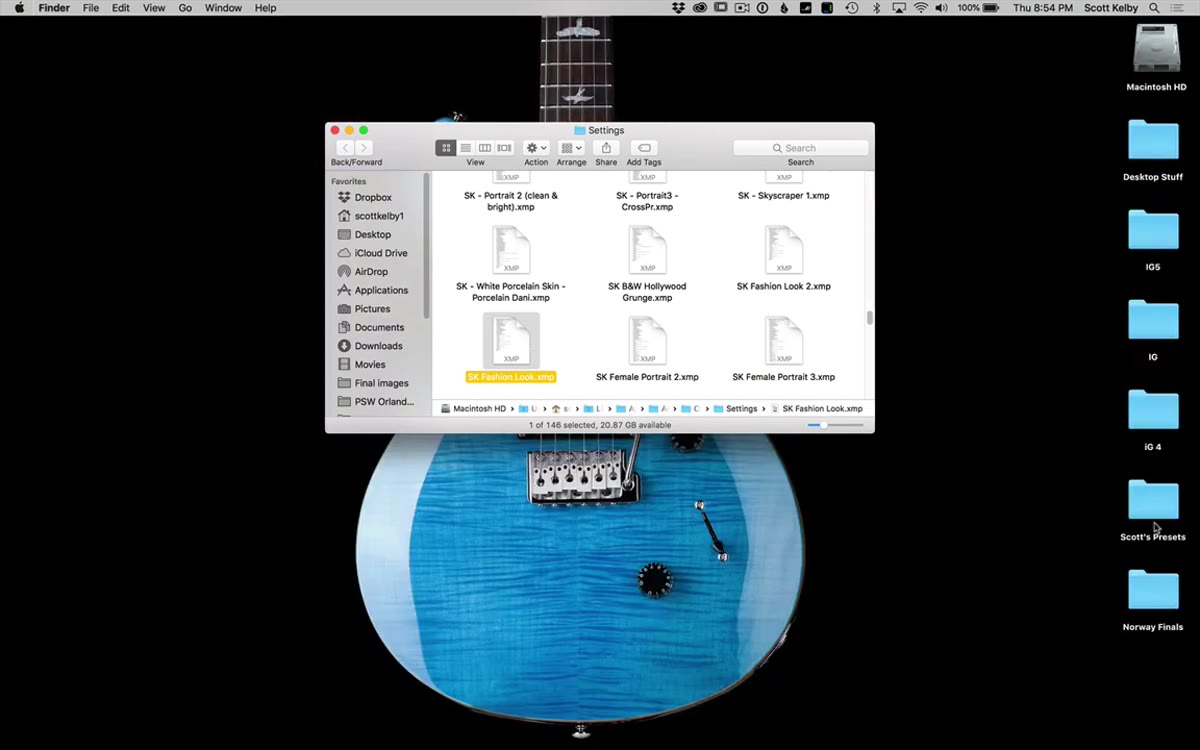Screen dimensions: 1200x750
Task: Open the File menu
Action: point(91,8)
